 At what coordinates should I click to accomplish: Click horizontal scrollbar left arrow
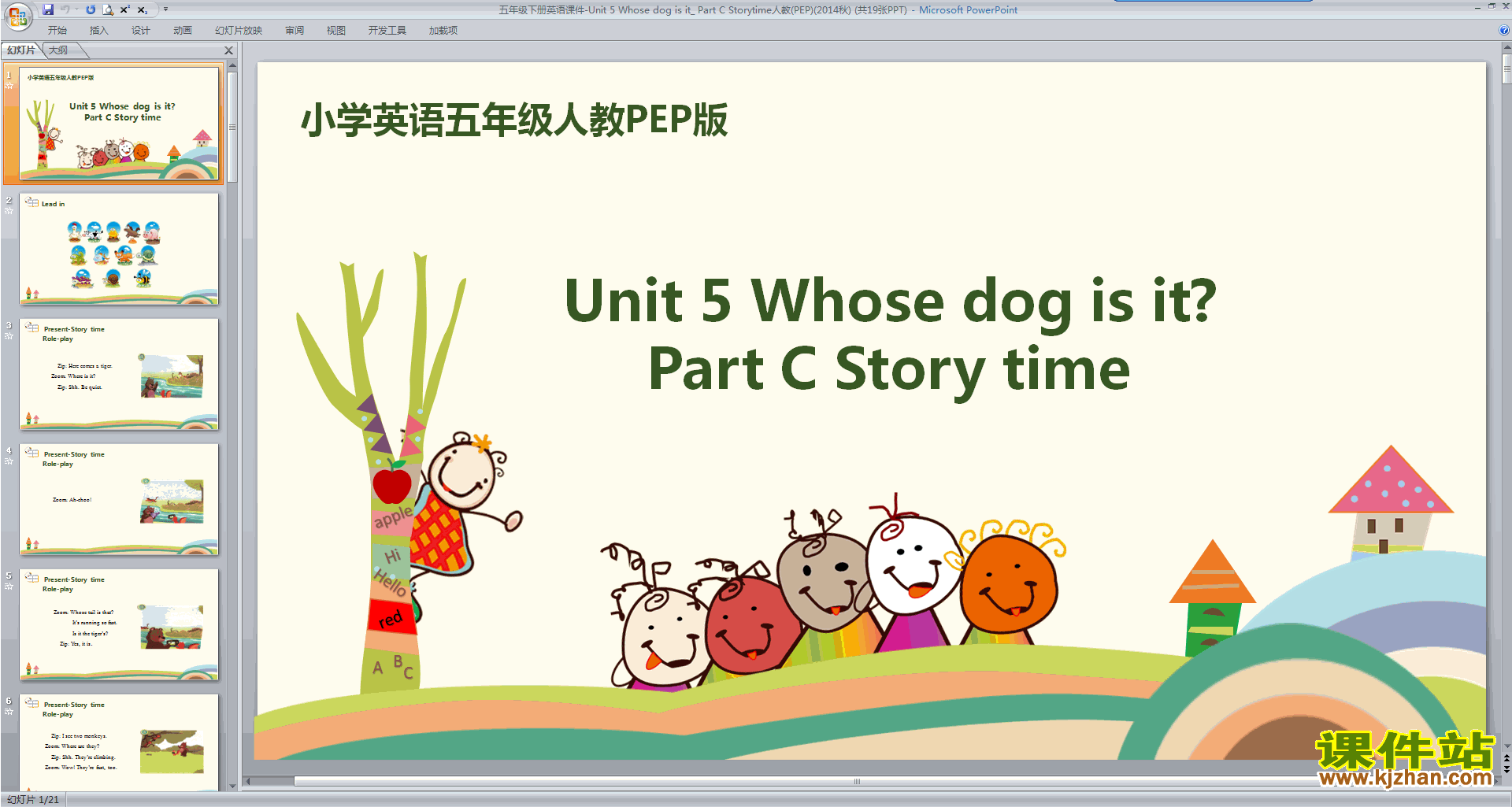[x=248, y=782]
